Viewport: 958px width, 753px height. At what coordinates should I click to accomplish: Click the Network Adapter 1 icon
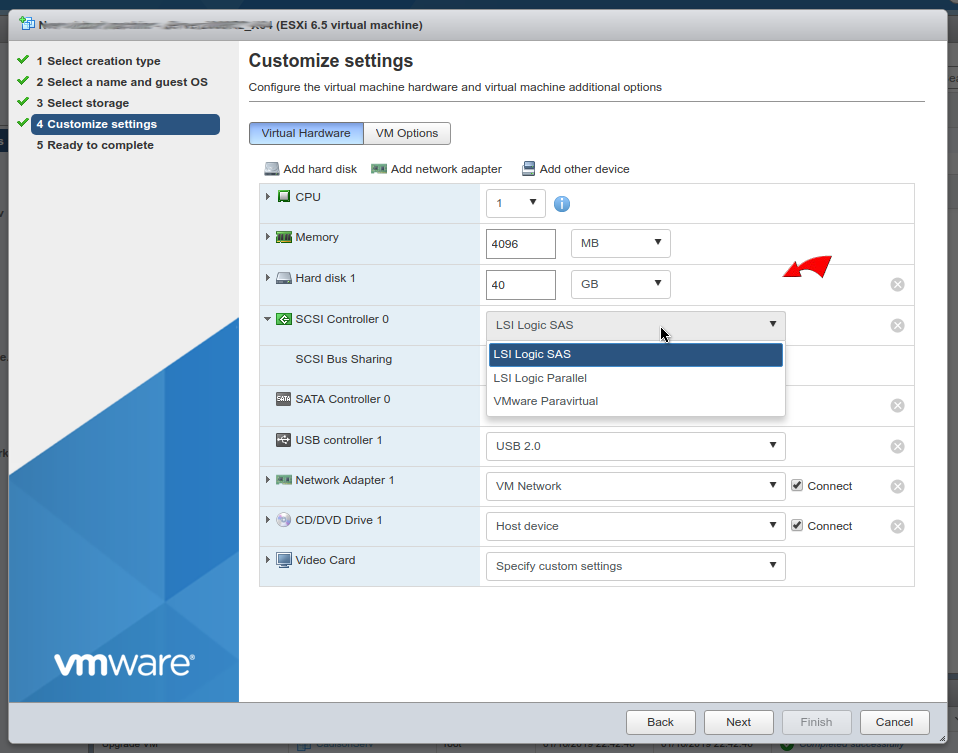pos(284,480)
